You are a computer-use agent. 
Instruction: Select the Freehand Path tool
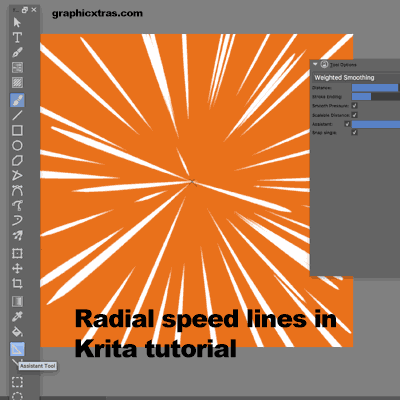pos(17,205)
